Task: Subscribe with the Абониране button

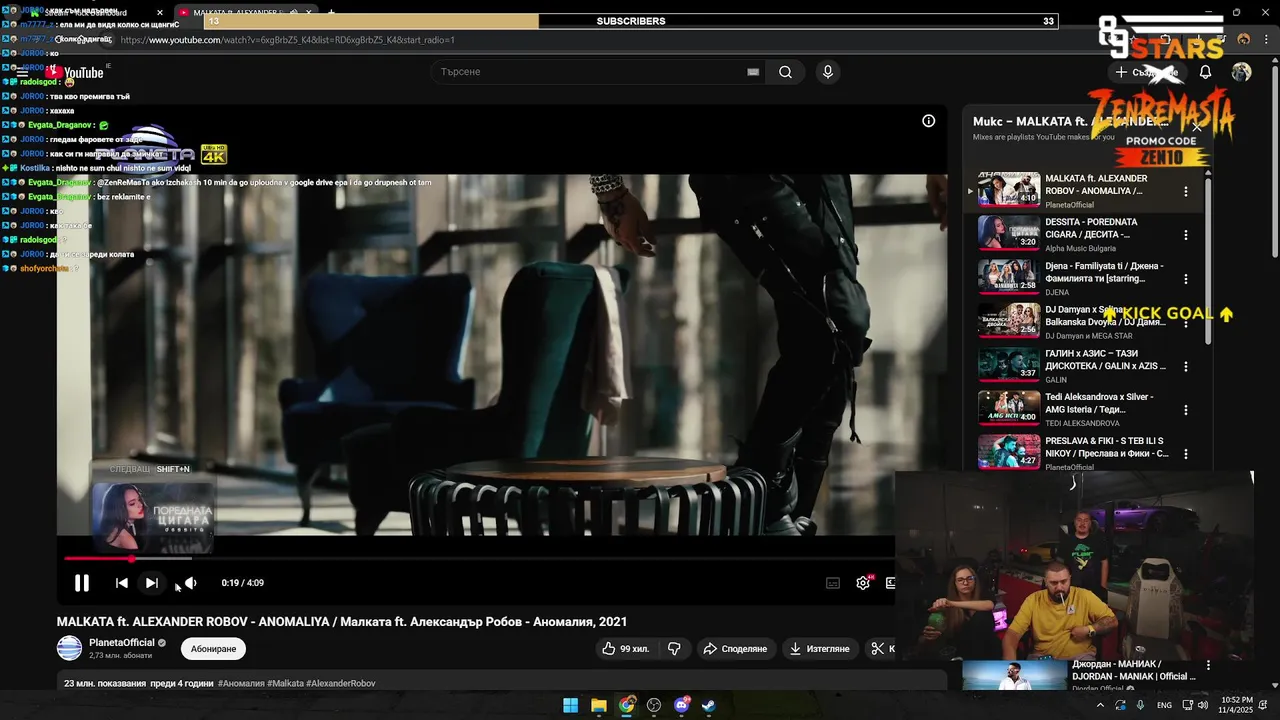Action: click(x=213, y=649)
